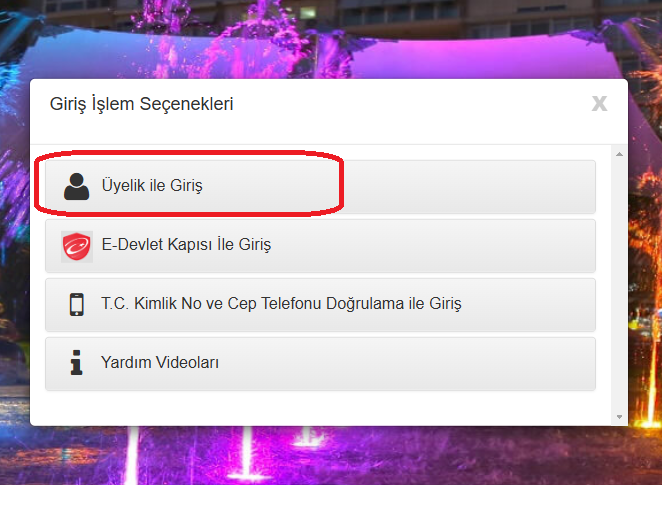Image resolution: width=662 pixels, height=506 pixels.
Task: Click the "Üyelik ile Giriş" text label
Action: [152, 186]
